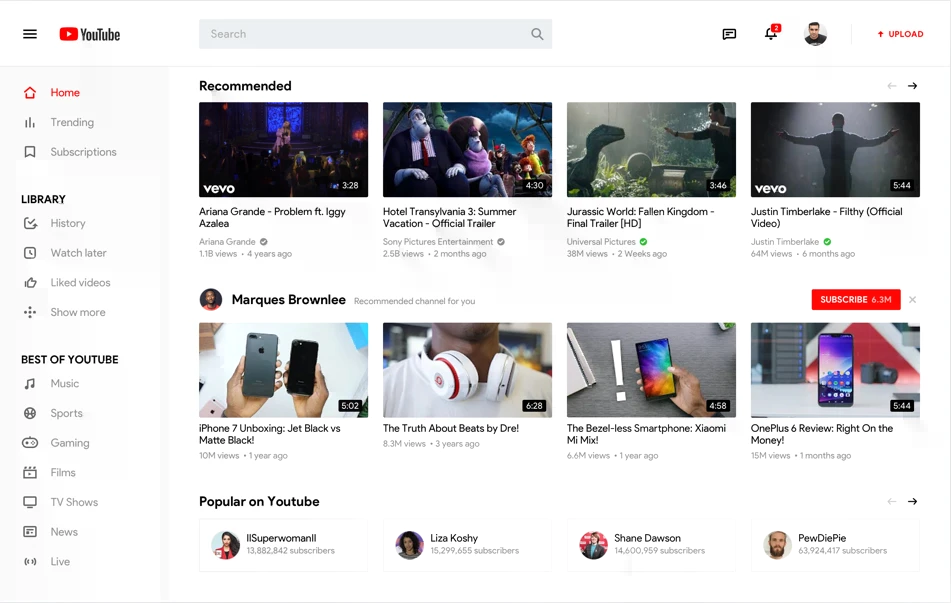Screen dimensions: 951x603
Task: Click the search magnifier icon
Action: pyautogui.click(x=537, y=34)
